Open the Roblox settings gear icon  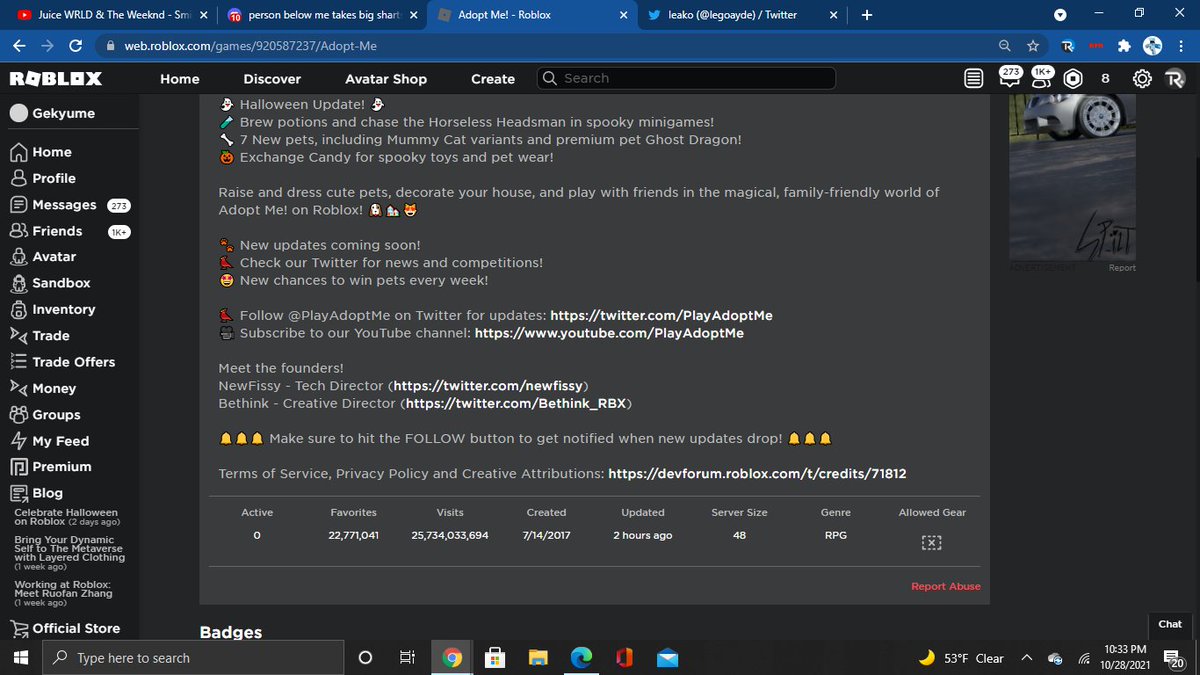[x=1141, y=79]
